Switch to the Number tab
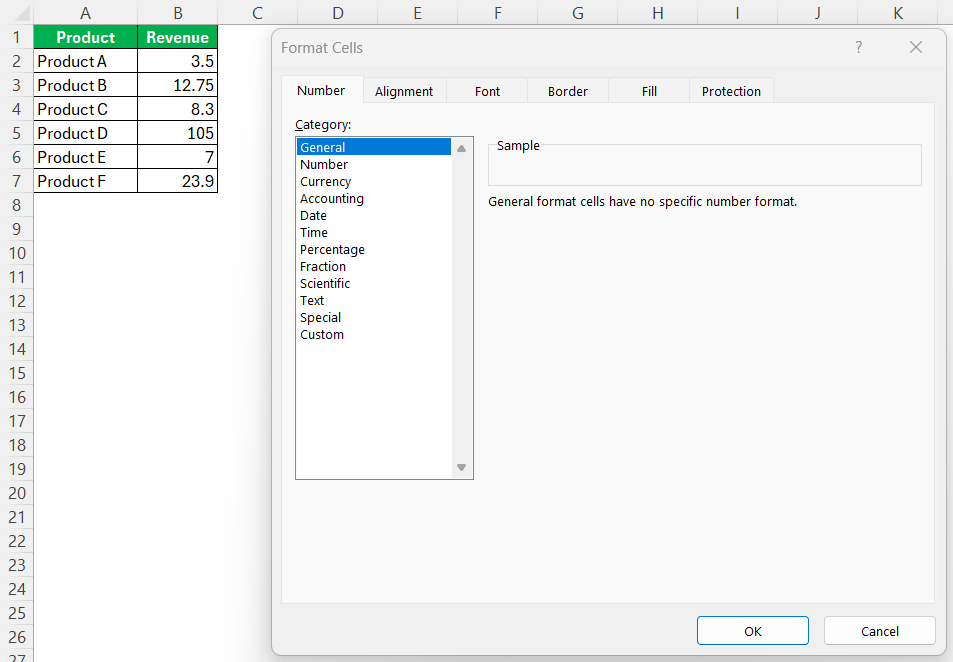 322,91
